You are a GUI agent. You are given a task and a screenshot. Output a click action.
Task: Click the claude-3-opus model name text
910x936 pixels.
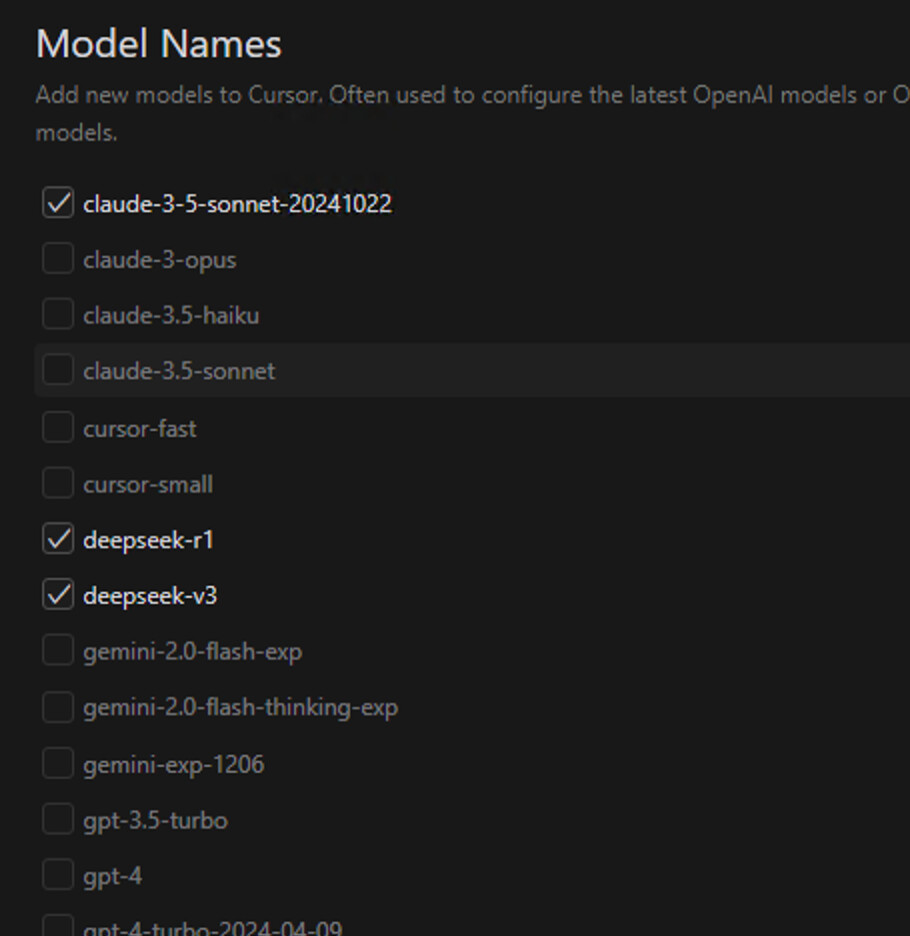coord(160,259)
